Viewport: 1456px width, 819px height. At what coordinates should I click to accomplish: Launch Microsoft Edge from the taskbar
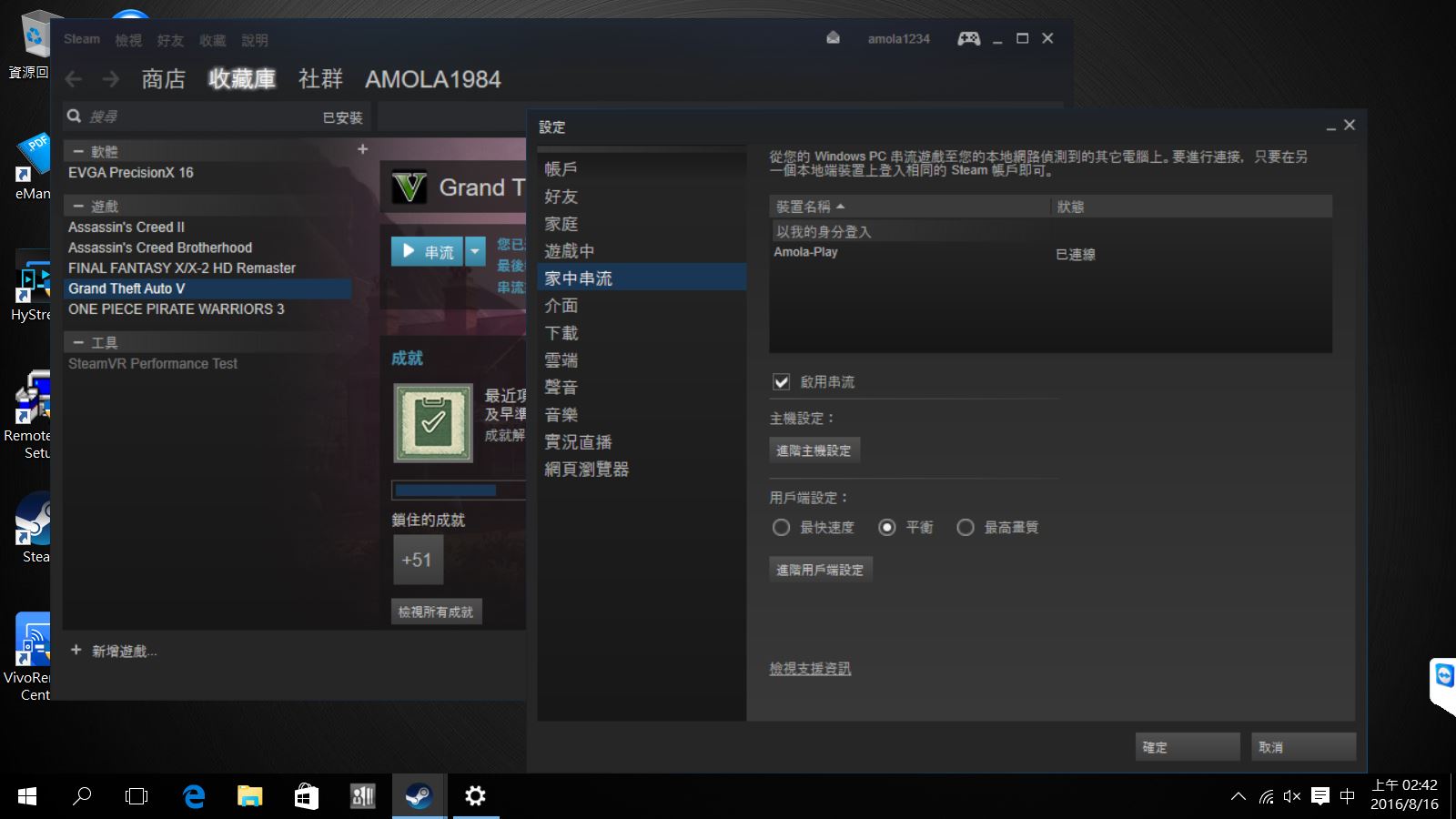click(193, 796)
